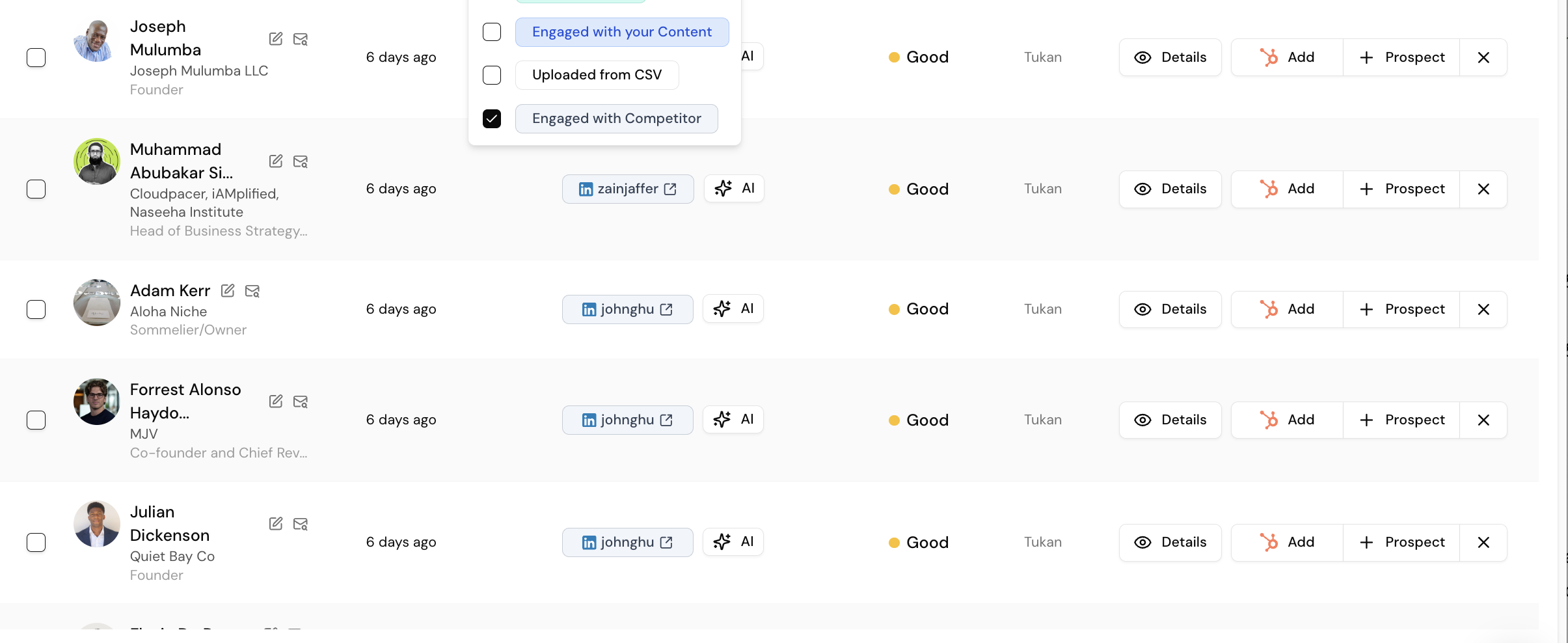Viewport: 1568px width, 643px height.
Task: Open zainjaffer's LinkedIn profile via external link icon
Action: (x=670, y=189)
